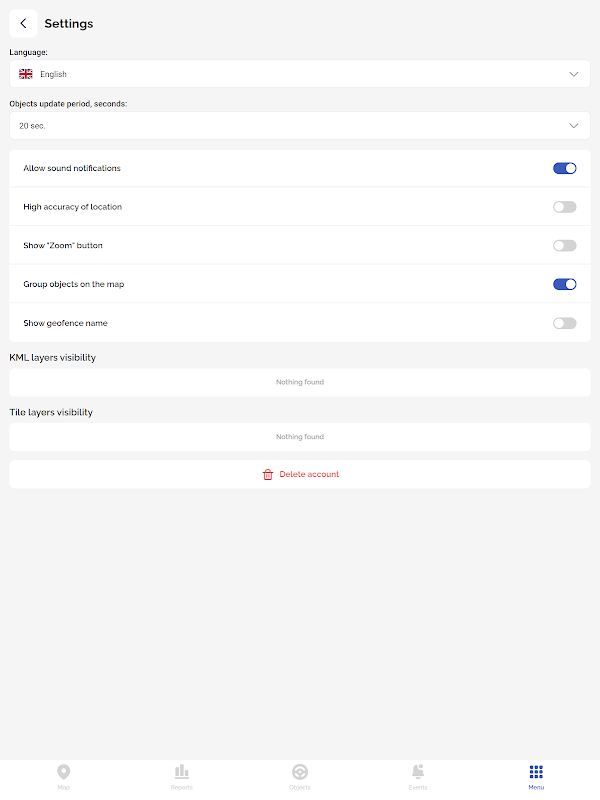Image resolution: width=600 pixels, height=800 pixels.
Task: Turn on Show "Zoom" button switch
Action: coord(564,245)
